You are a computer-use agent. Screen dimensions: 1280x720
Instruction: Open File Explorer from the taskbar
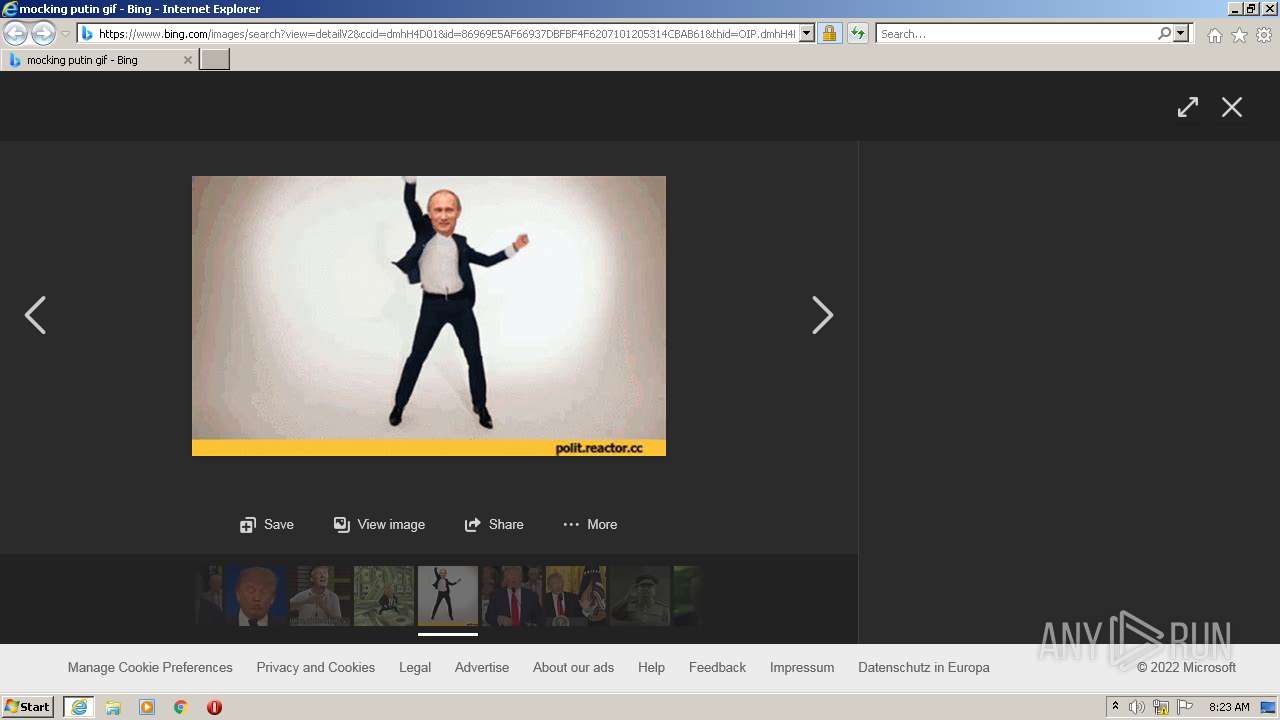click(x=113, y=707)
